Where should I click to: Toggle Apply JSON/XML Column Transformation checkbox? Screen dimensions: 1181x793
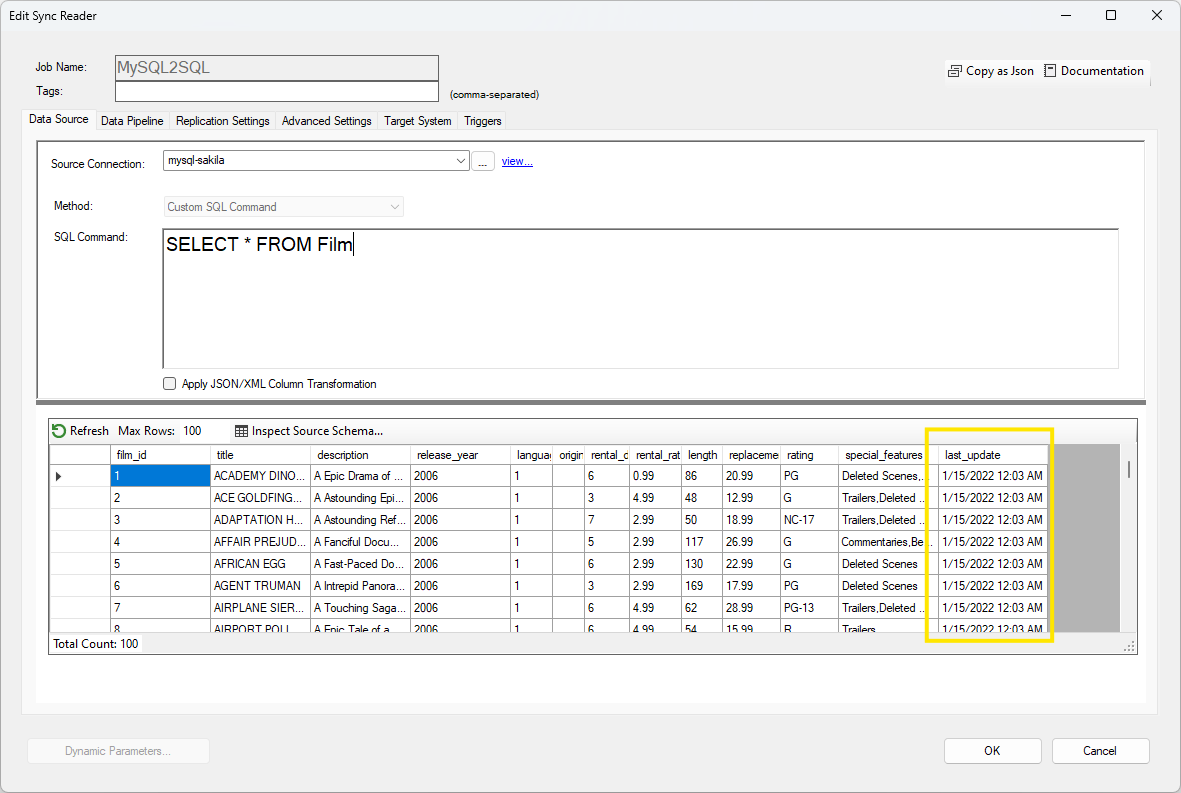pyautogui.click(x=169, y=383)
